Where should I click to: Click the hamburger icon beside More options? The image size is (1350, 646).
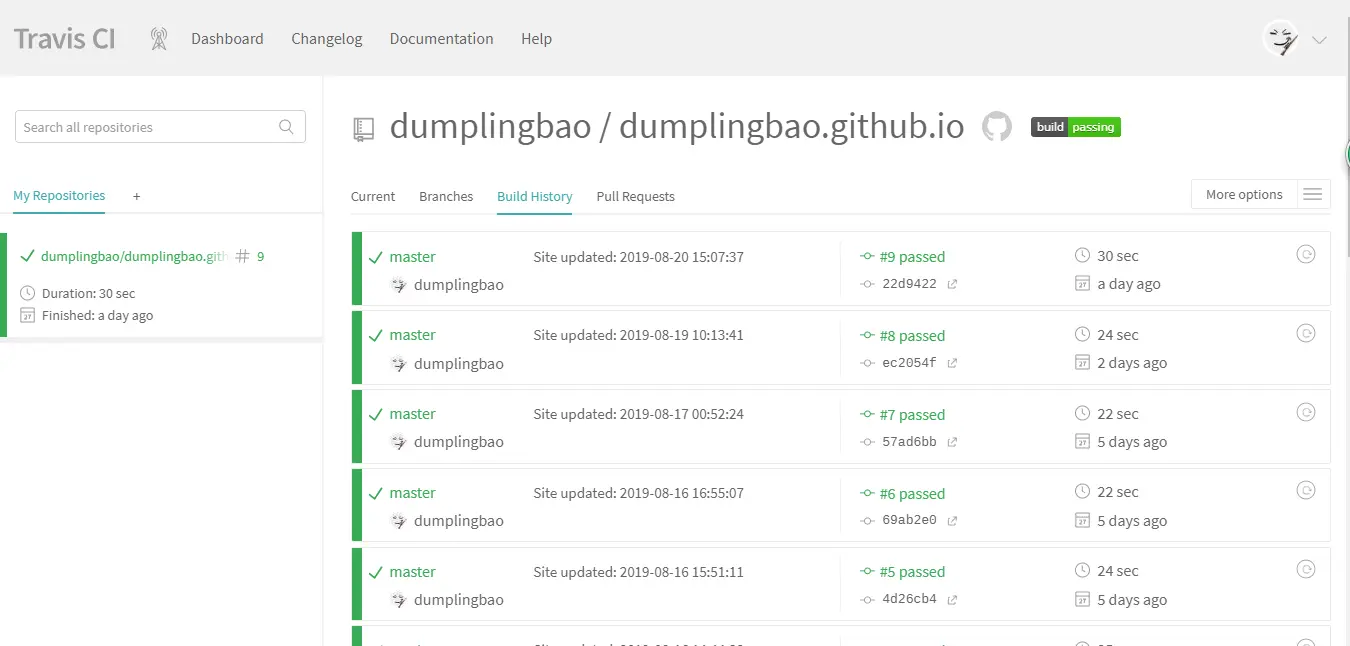1313,194
